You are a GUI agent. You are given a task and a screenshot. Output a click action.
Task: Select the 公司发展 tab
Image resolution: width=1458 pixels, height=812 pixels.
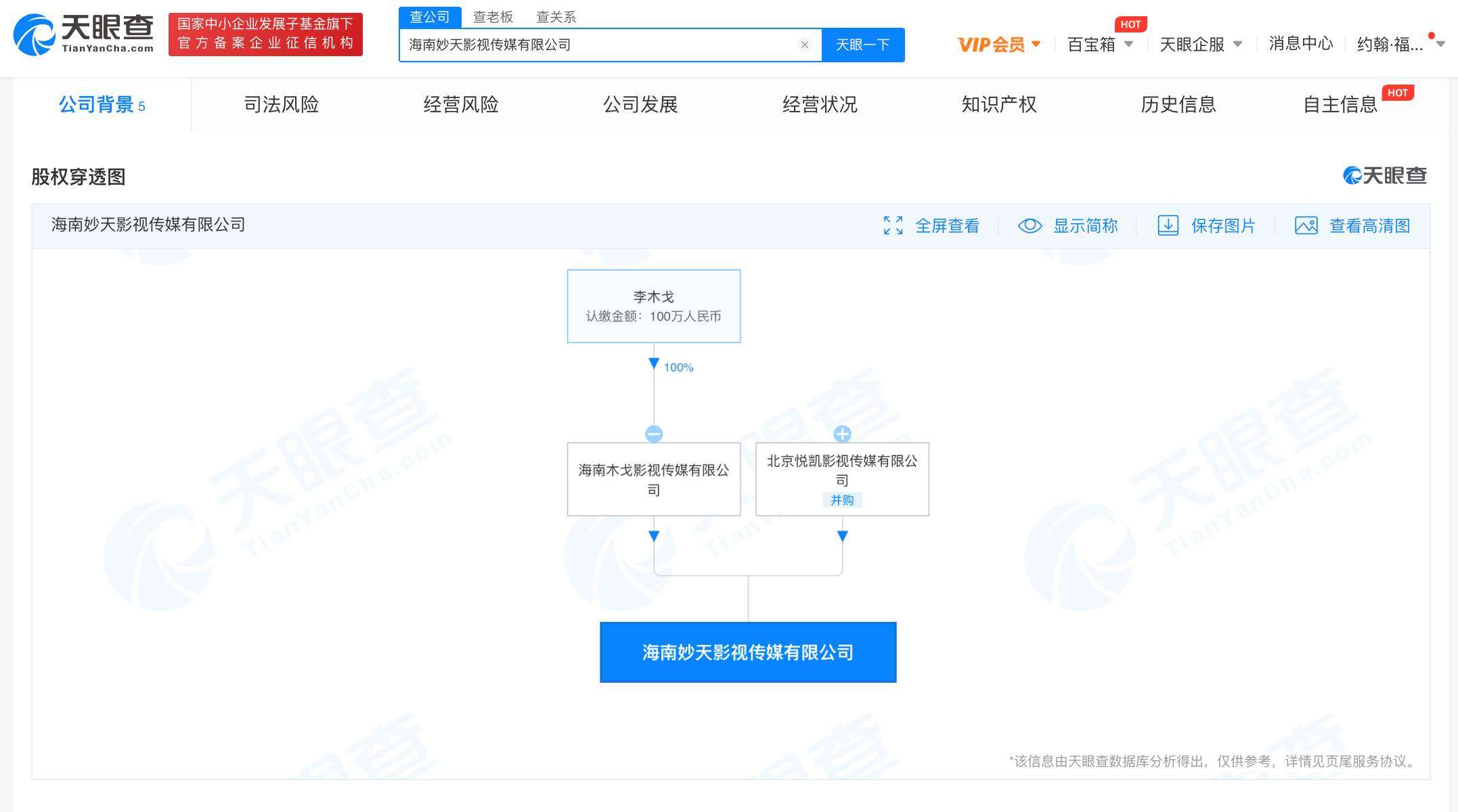point(640,104)
